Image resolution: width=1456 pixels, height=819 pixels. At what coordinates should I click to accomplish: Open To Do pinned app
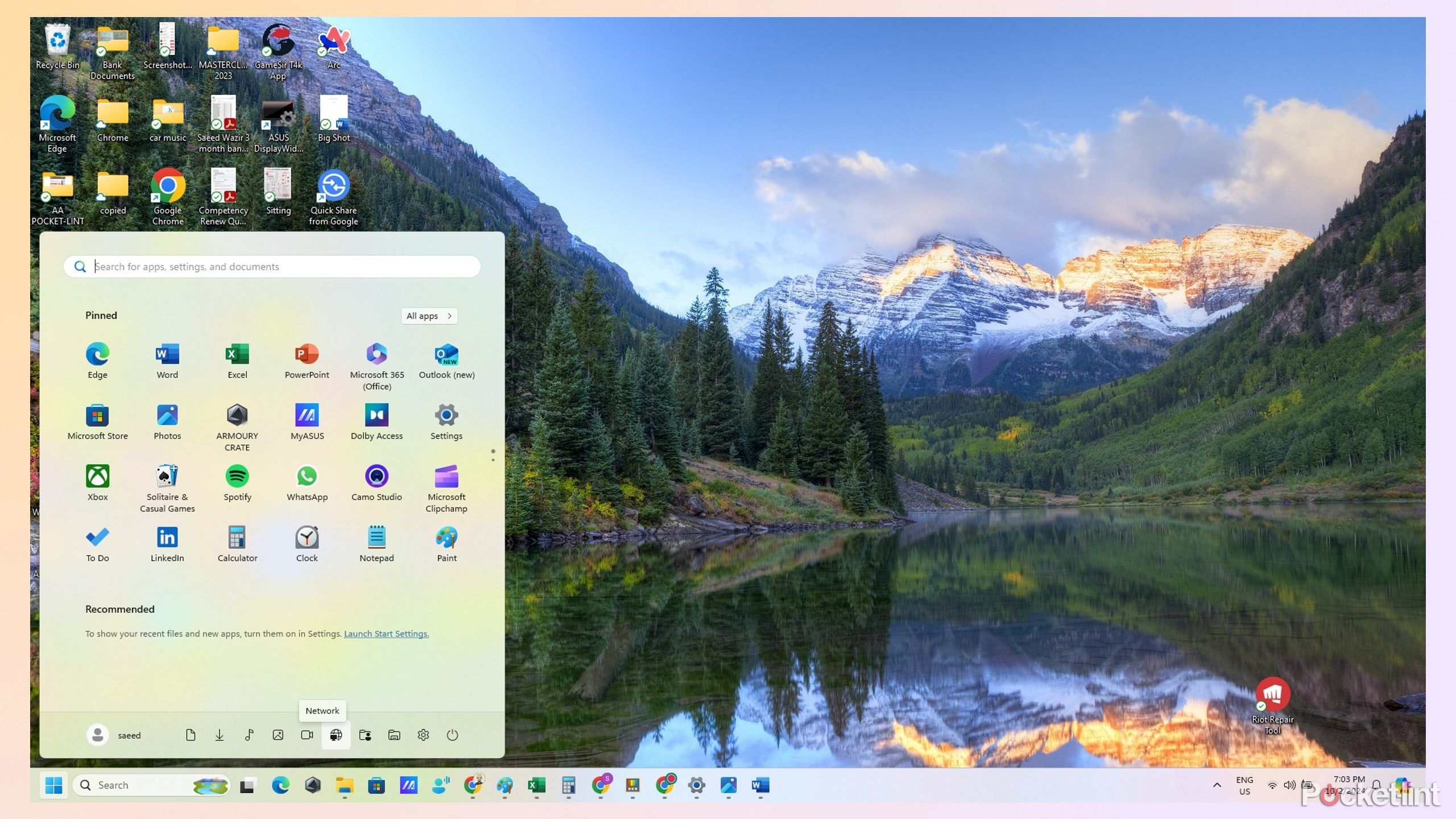pos(97,544)
